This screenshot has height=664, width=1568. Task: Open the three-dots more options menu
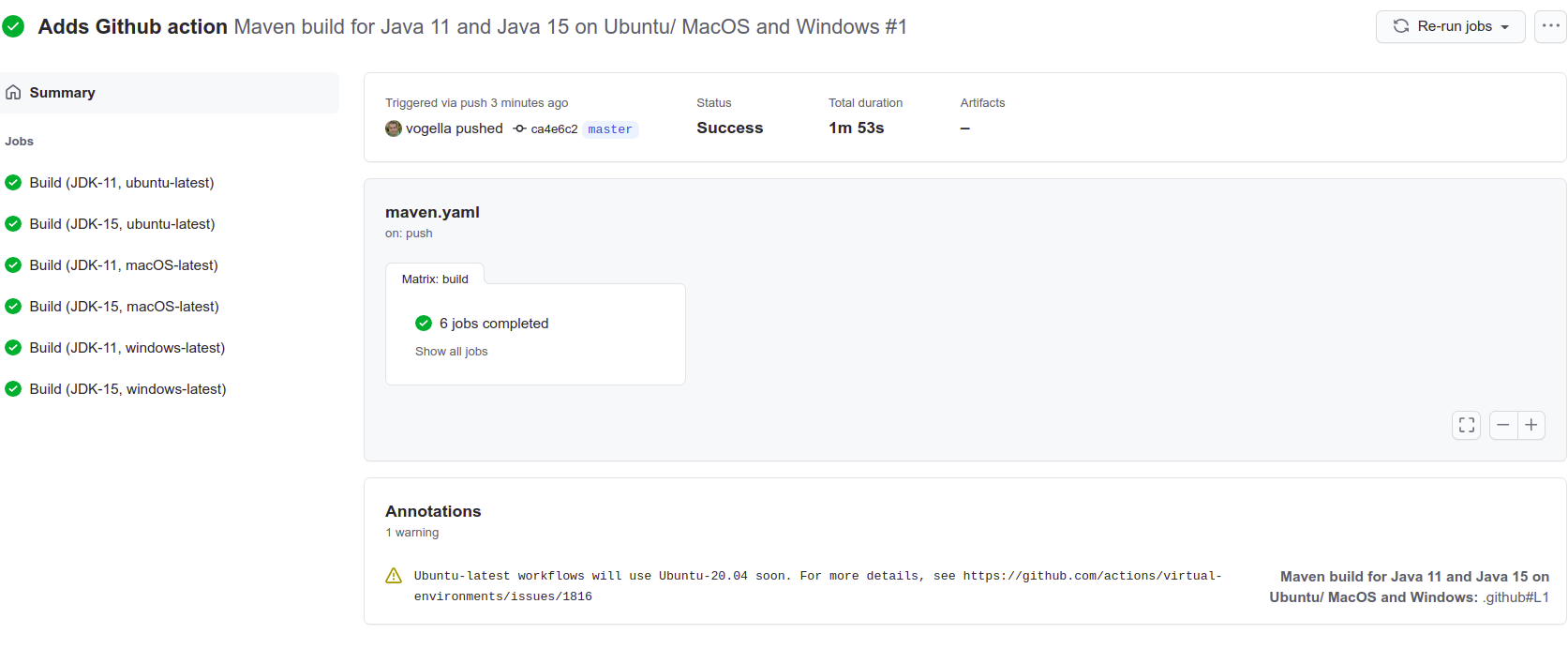tap(1550, 26)
